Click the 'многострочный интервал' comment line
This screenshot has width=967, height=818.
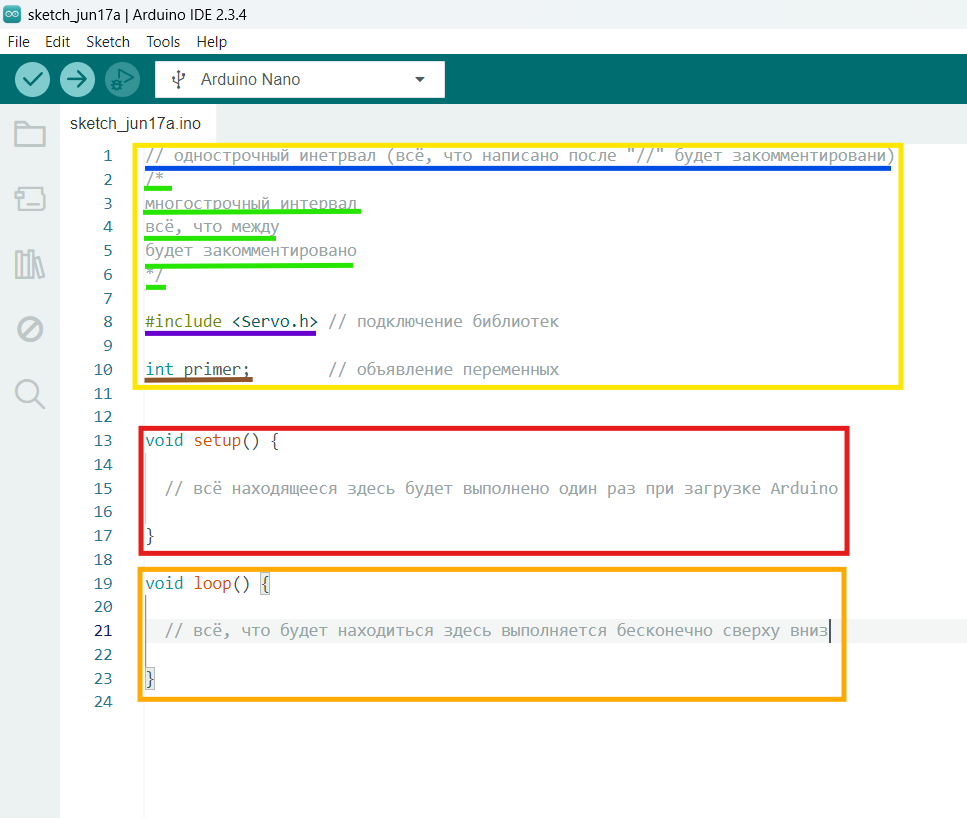coord(251,203)
